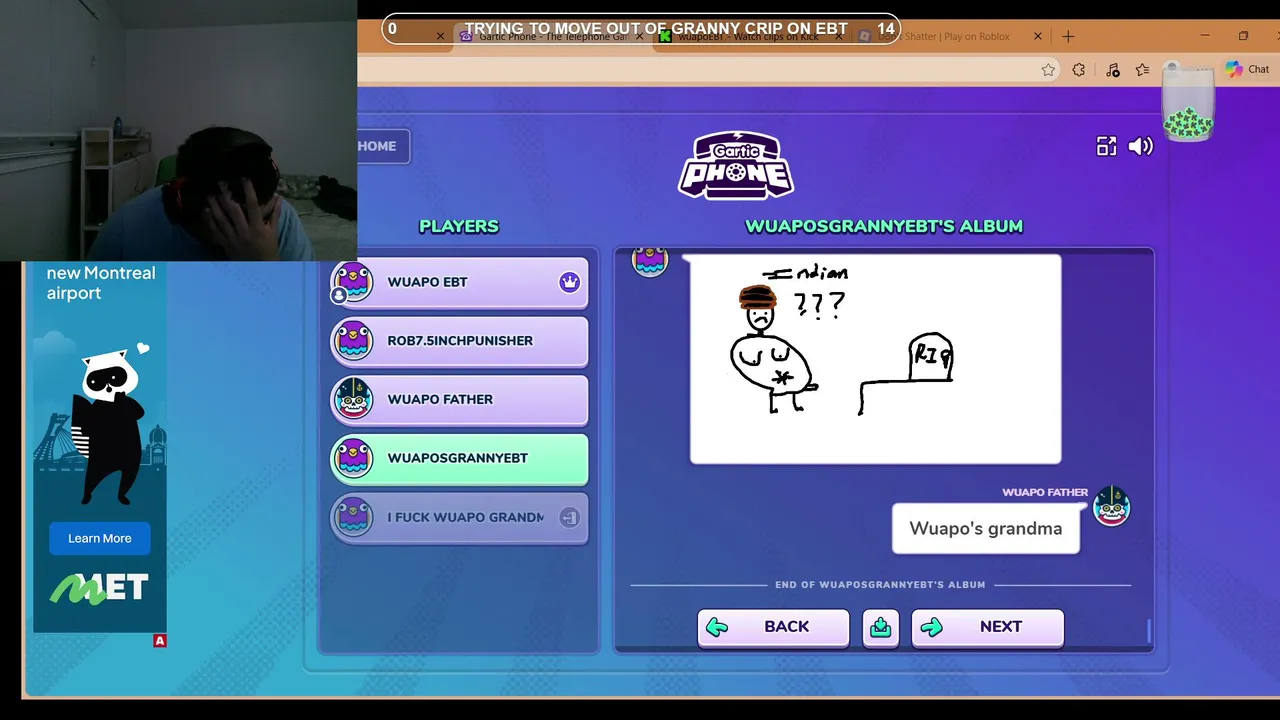Advance with the NEXT button
1280x720 pixels.
coord(988,628)
